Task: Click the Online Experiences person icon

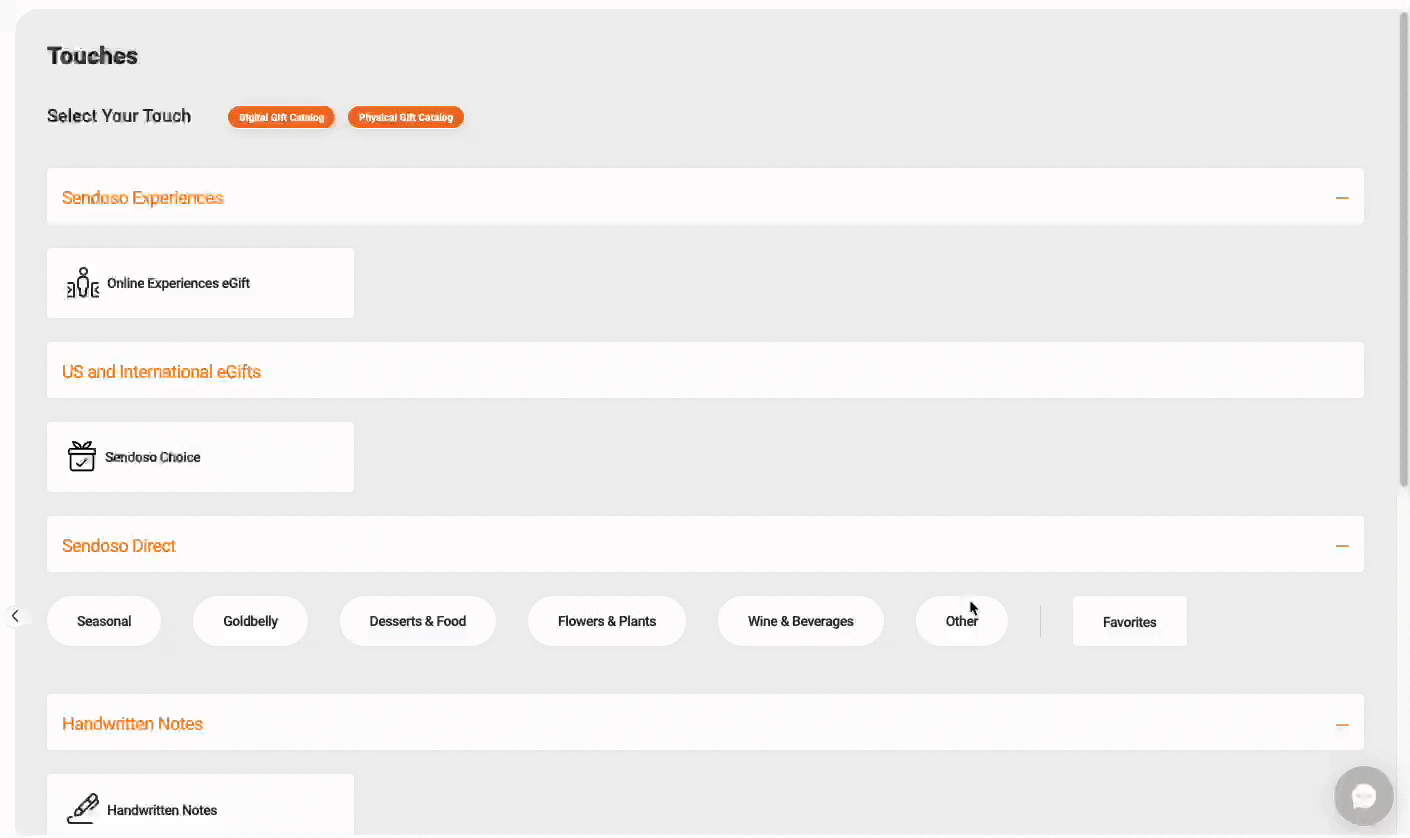Action: [83, 283]
